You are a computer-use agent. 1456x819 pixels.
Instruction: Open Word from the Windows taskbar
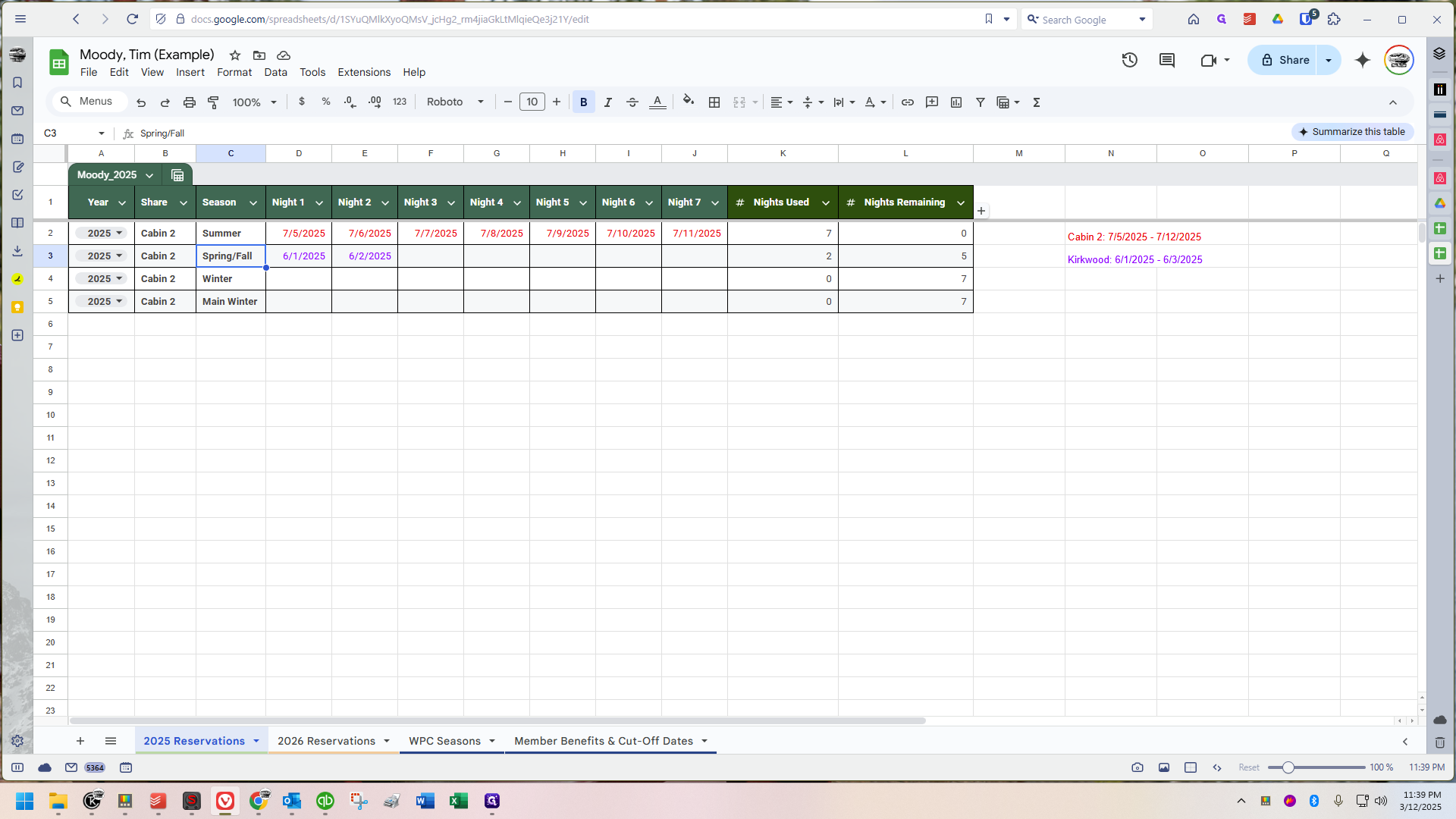click(x=425, y=801)
